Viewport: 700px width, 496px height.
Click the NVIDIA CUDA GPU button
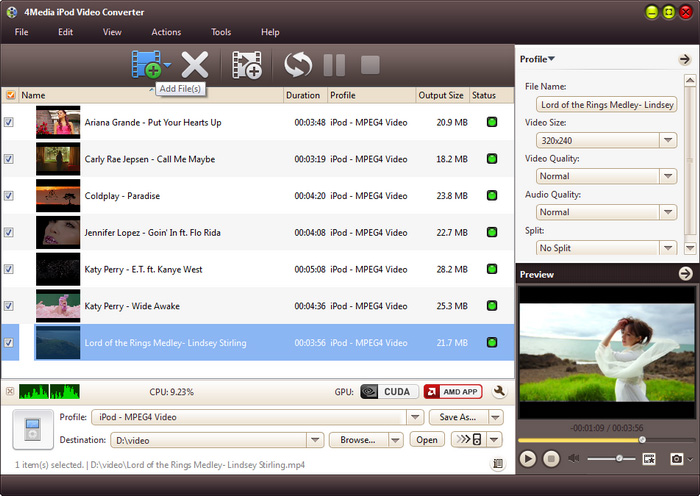pyautogui.click(x=387, y=392)
